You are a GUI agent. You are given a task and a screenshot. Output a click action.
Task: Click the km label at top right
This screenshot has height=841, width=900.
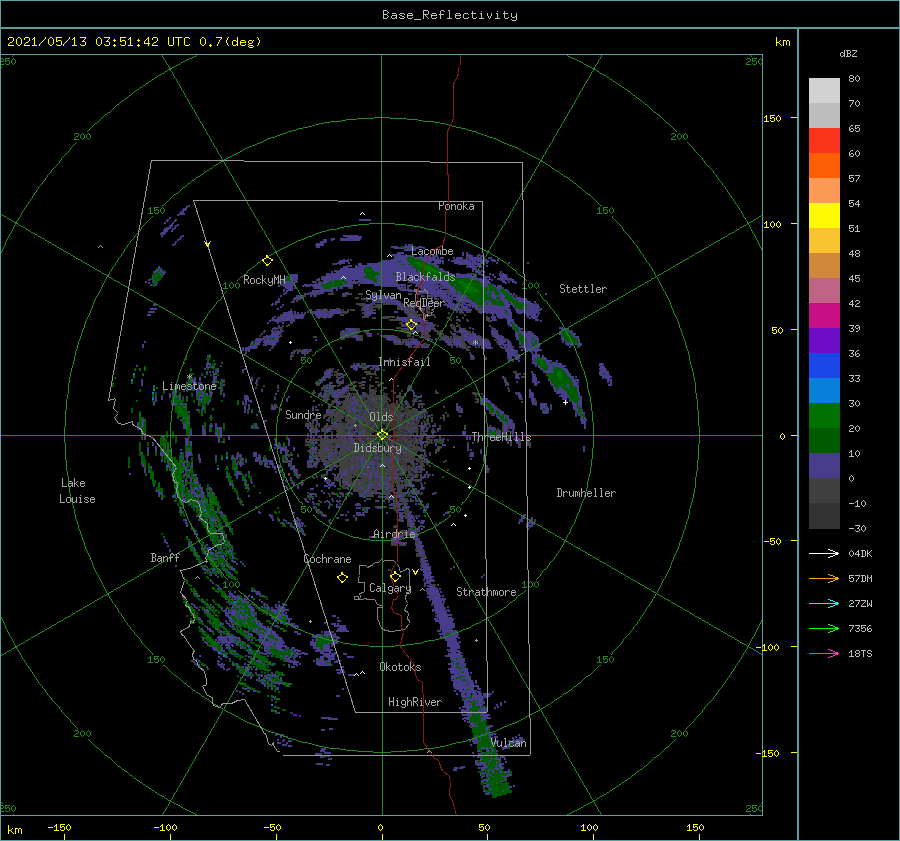pos(782,42)
